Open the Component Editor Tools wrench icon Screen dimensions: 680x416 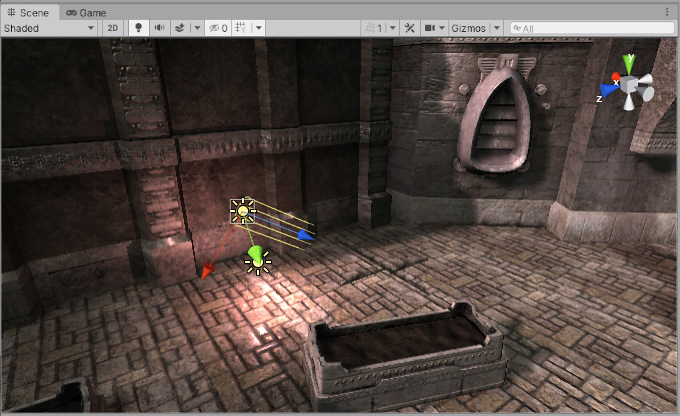pyautogui.click(x=409, y=28)
